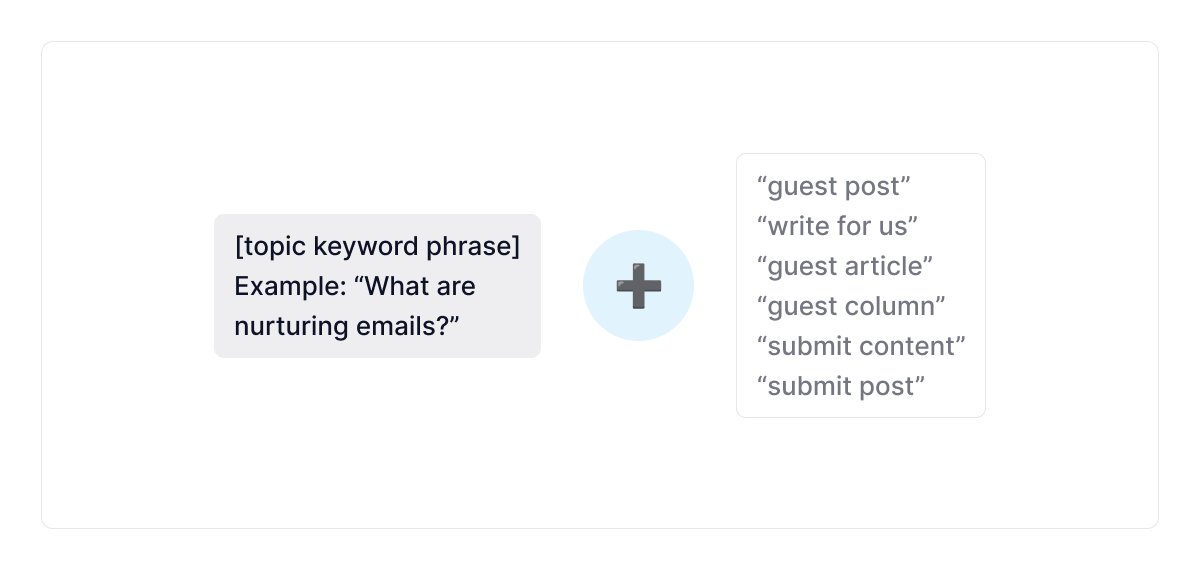
Task: Click the word “nurturing” in the example
Action: pyautogui.click(x=282, y=326)
